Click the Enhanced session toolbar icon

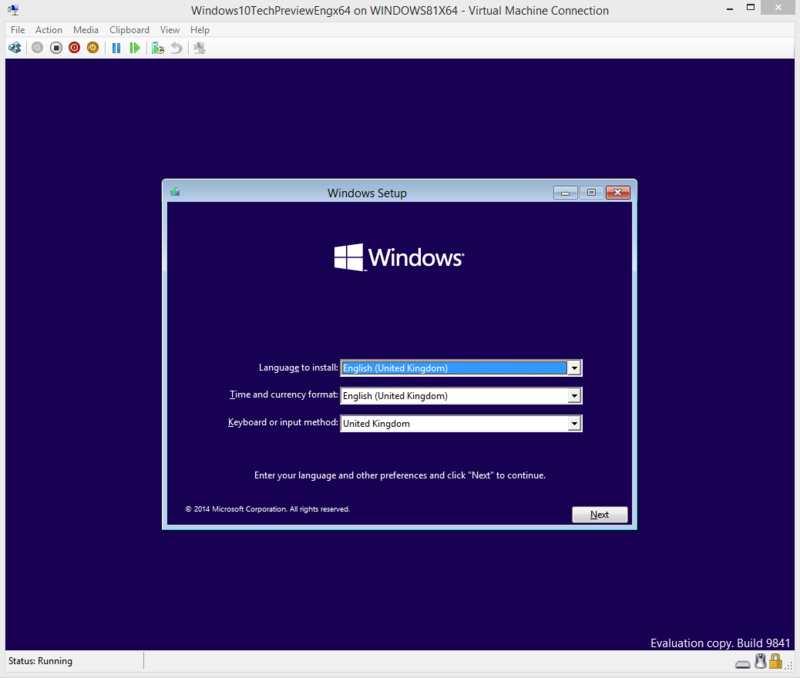coord(199,48)
